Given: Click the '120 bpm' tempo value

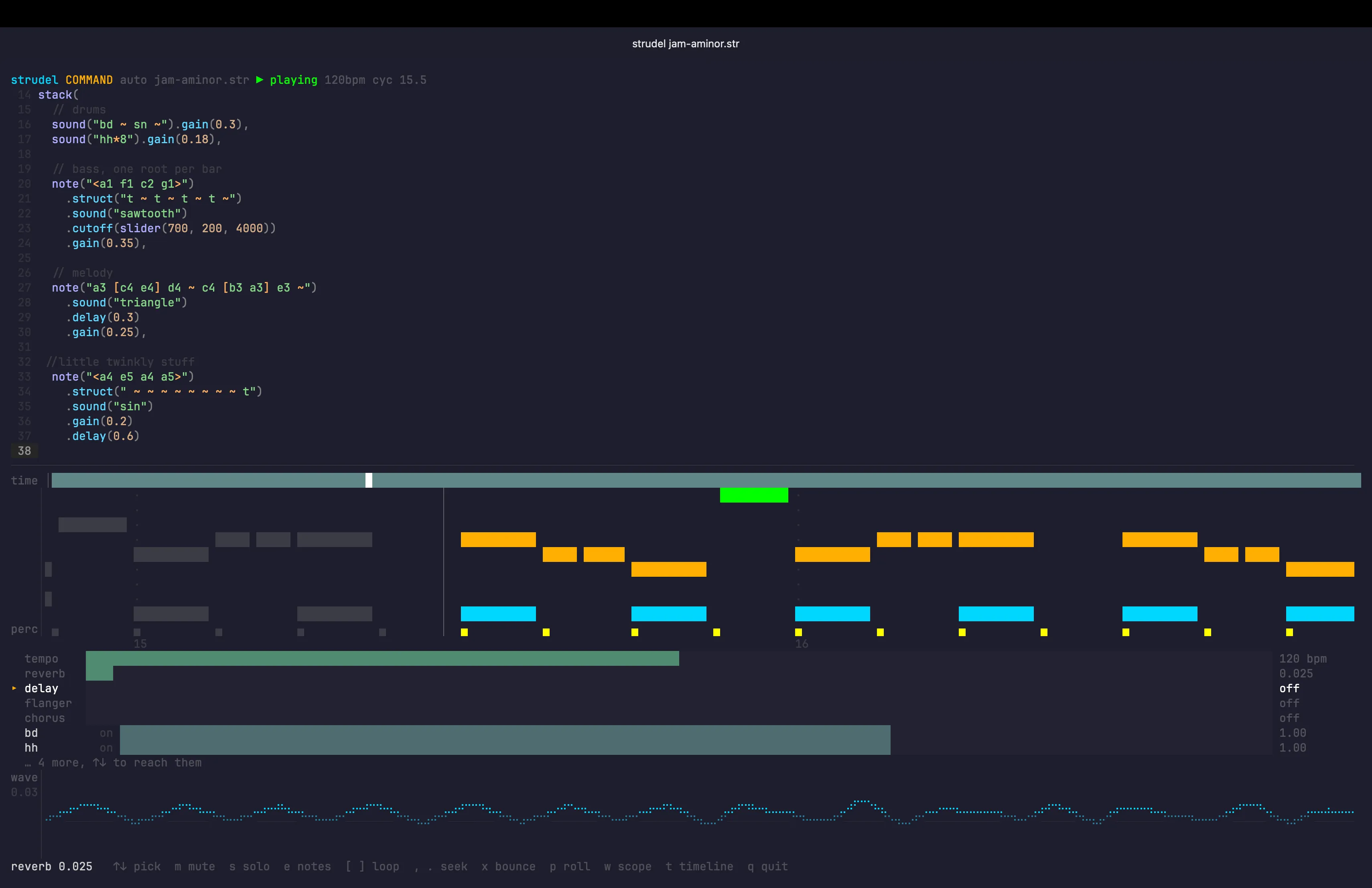Looking at the screenshot, I should (x=1303, y=659).
